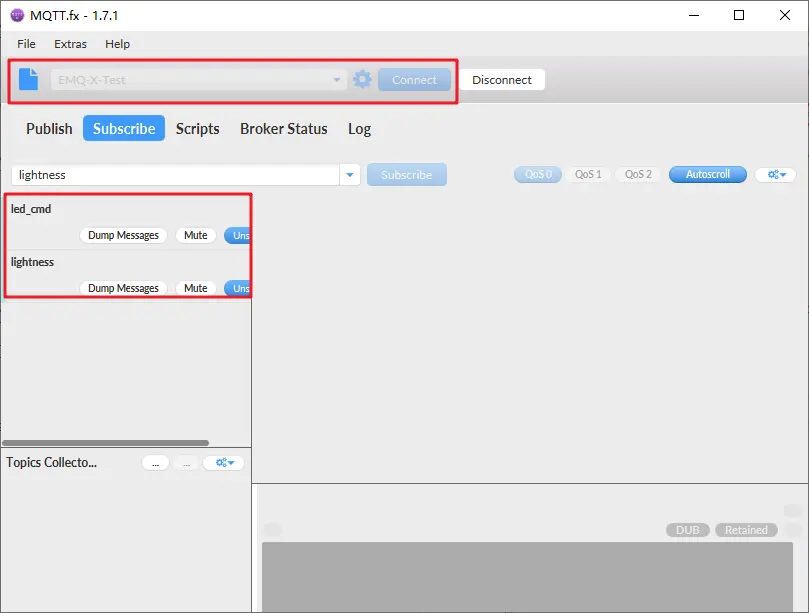Select the lightness subscription entry
809x613 pixels.
pyautogui.click(x=128, y=276)
